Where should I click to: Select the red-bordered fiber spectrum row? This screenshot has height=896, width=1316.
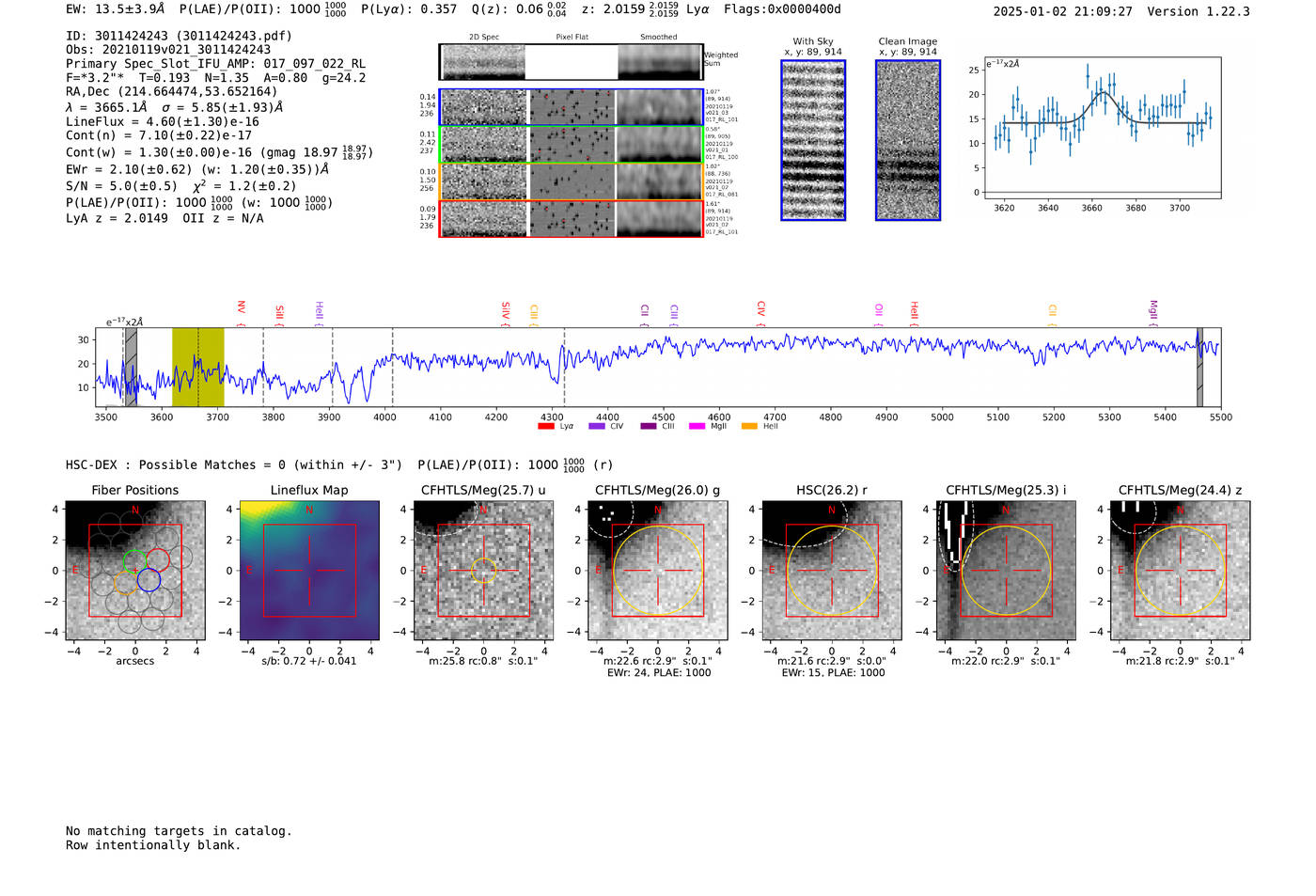point(572,218)
